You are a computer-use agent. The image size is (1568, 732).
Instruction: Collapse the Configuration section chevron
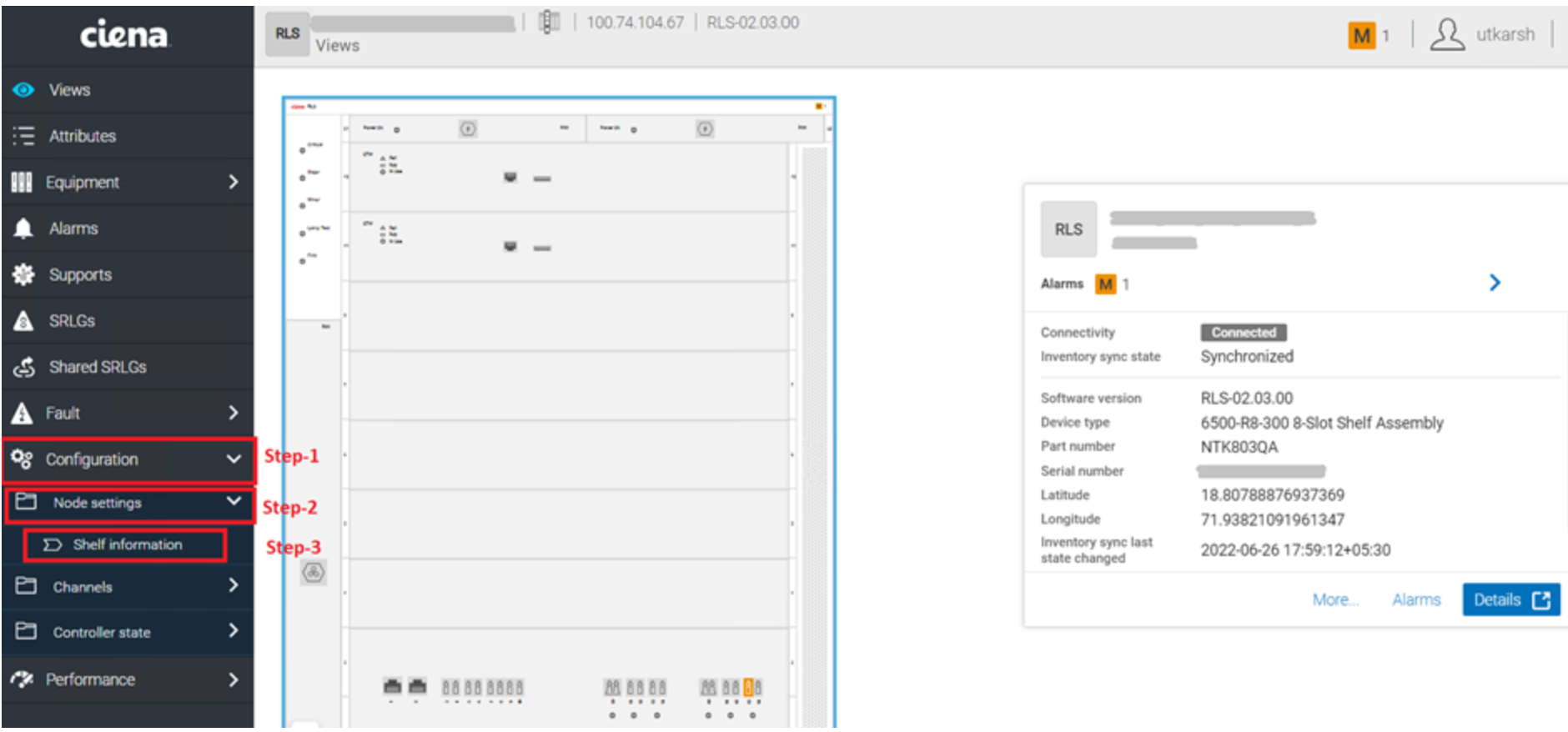coord(234,459)
